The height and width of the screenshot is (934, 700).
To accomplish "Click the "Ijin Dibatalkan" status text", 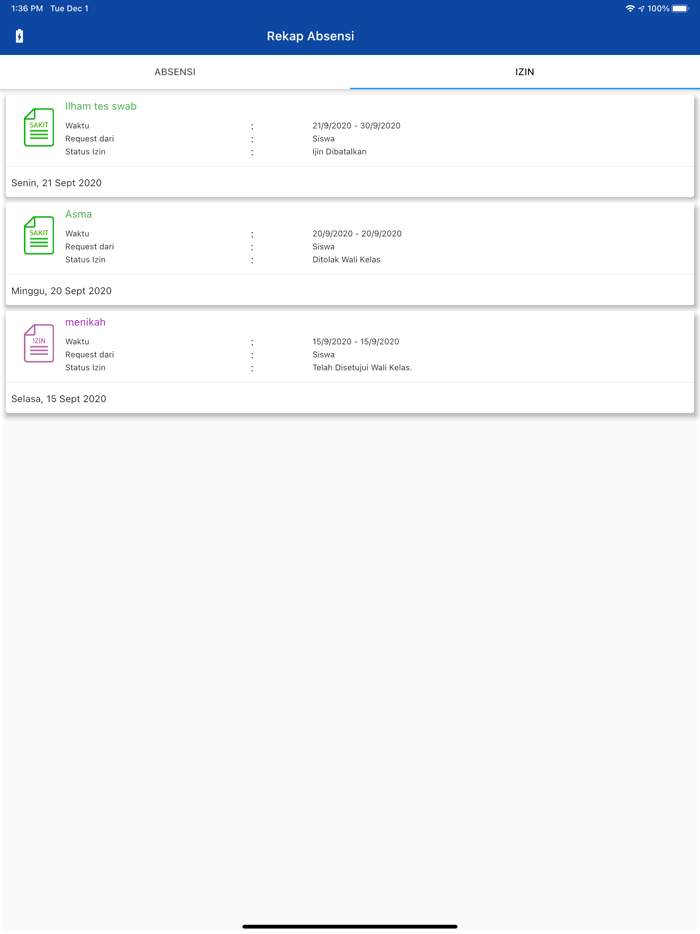I will (x=340, y=152).
